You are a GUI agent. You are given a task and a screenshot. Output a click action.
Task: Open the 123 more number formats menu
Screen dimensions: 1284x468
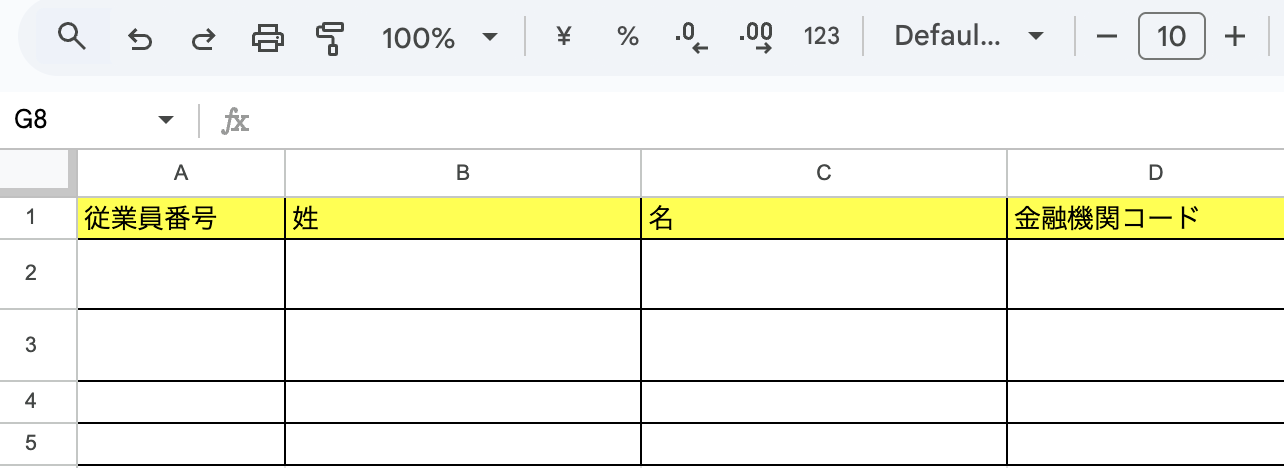coord(821,37)
